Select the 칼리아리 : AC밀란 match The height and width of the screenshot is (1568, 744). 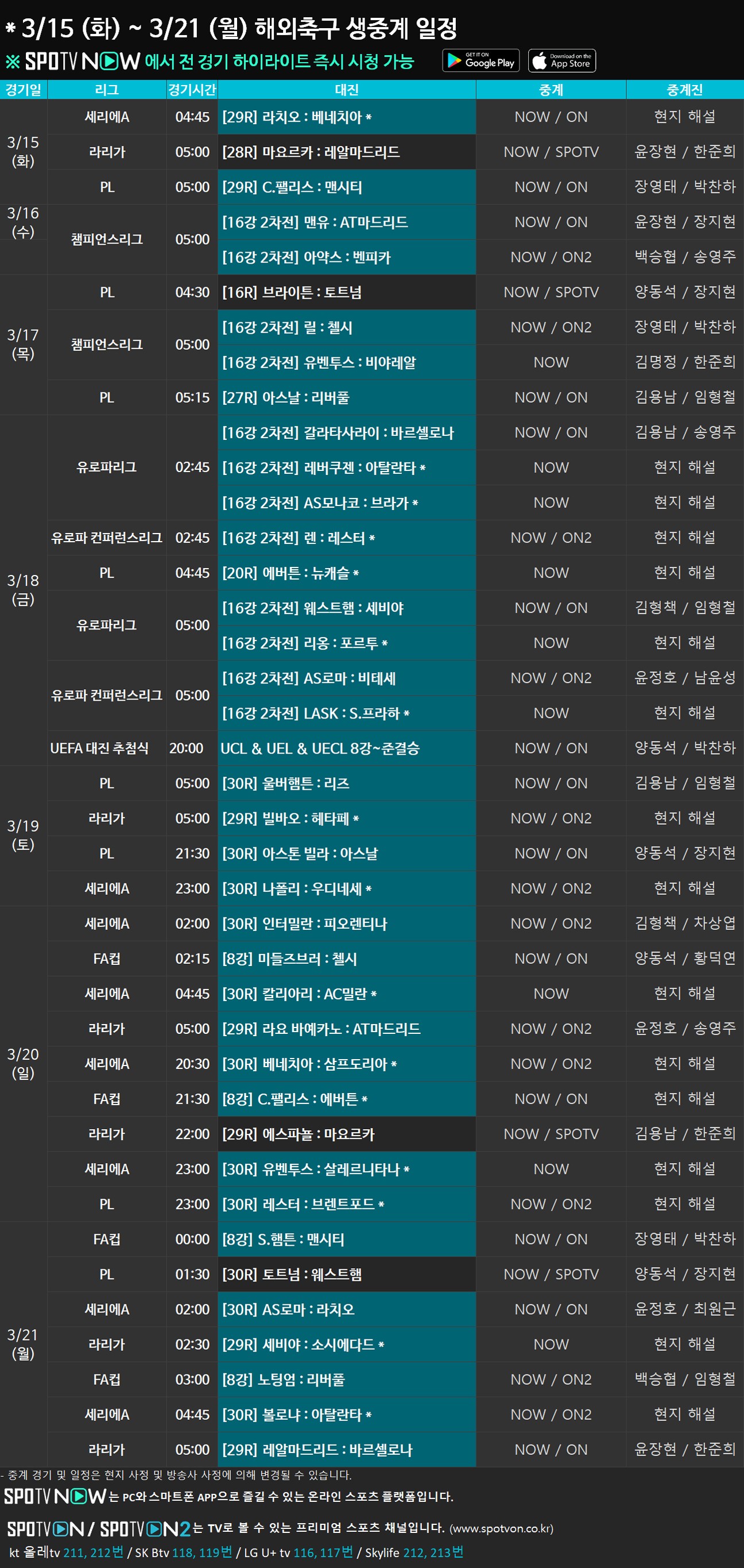click(347, 995)
